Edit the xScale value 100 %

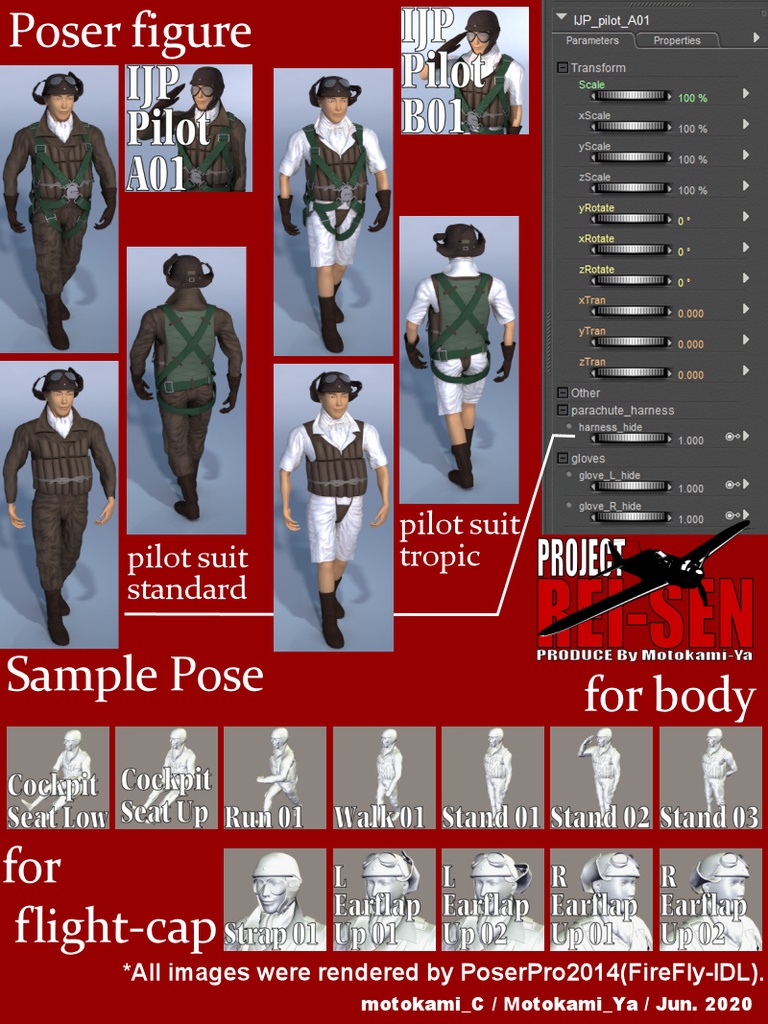(x=692, y=129)
